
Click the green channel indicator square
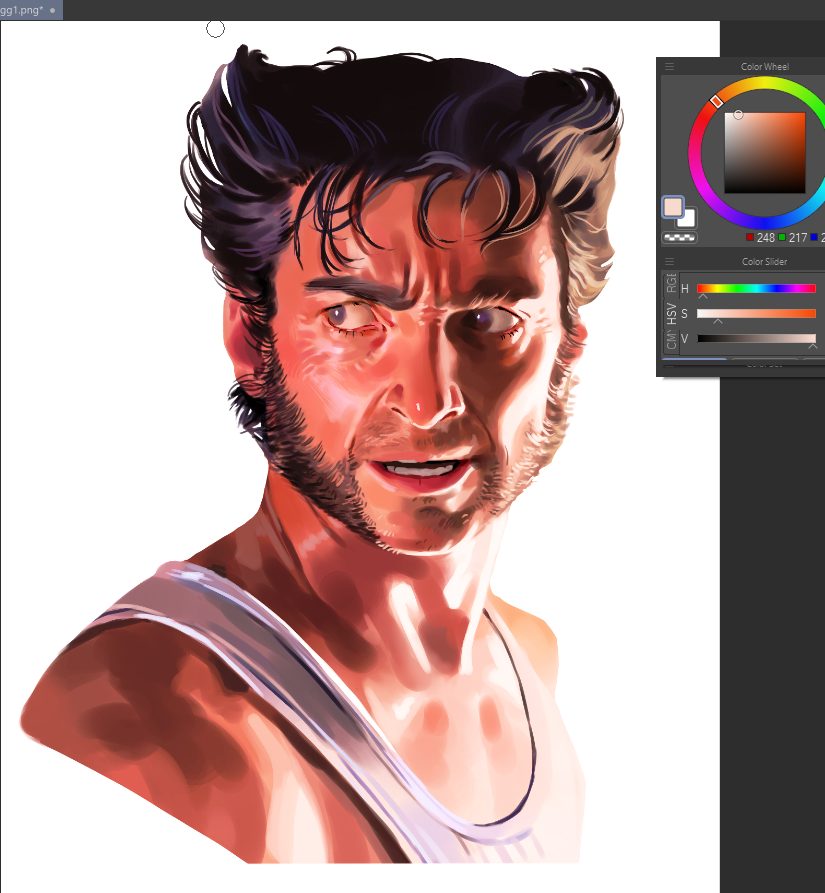coord(782,237)
